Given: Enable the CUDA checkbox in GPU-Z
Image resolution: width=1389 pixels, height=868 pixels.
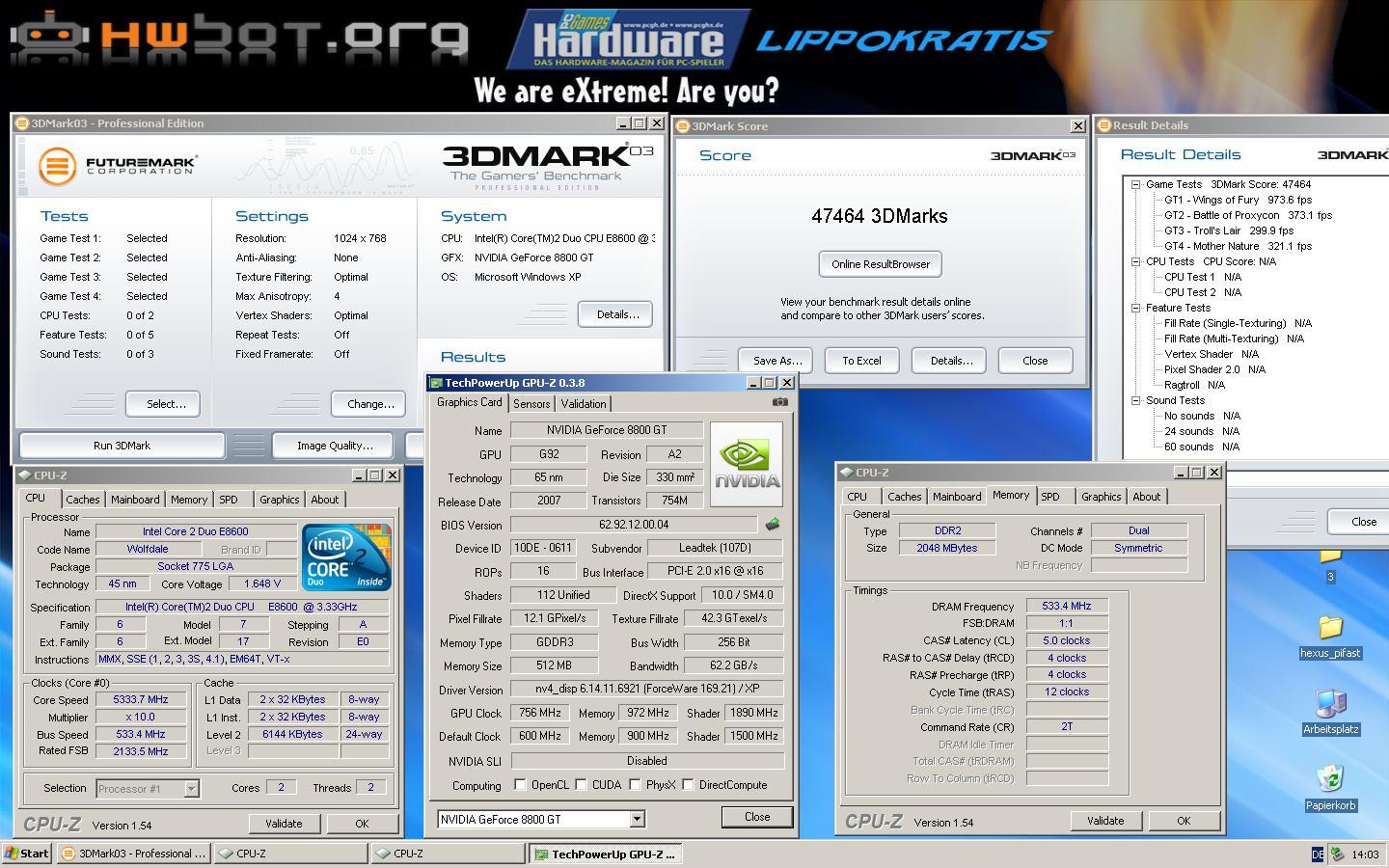Looking at the screenshot, I should coord(581,785).
